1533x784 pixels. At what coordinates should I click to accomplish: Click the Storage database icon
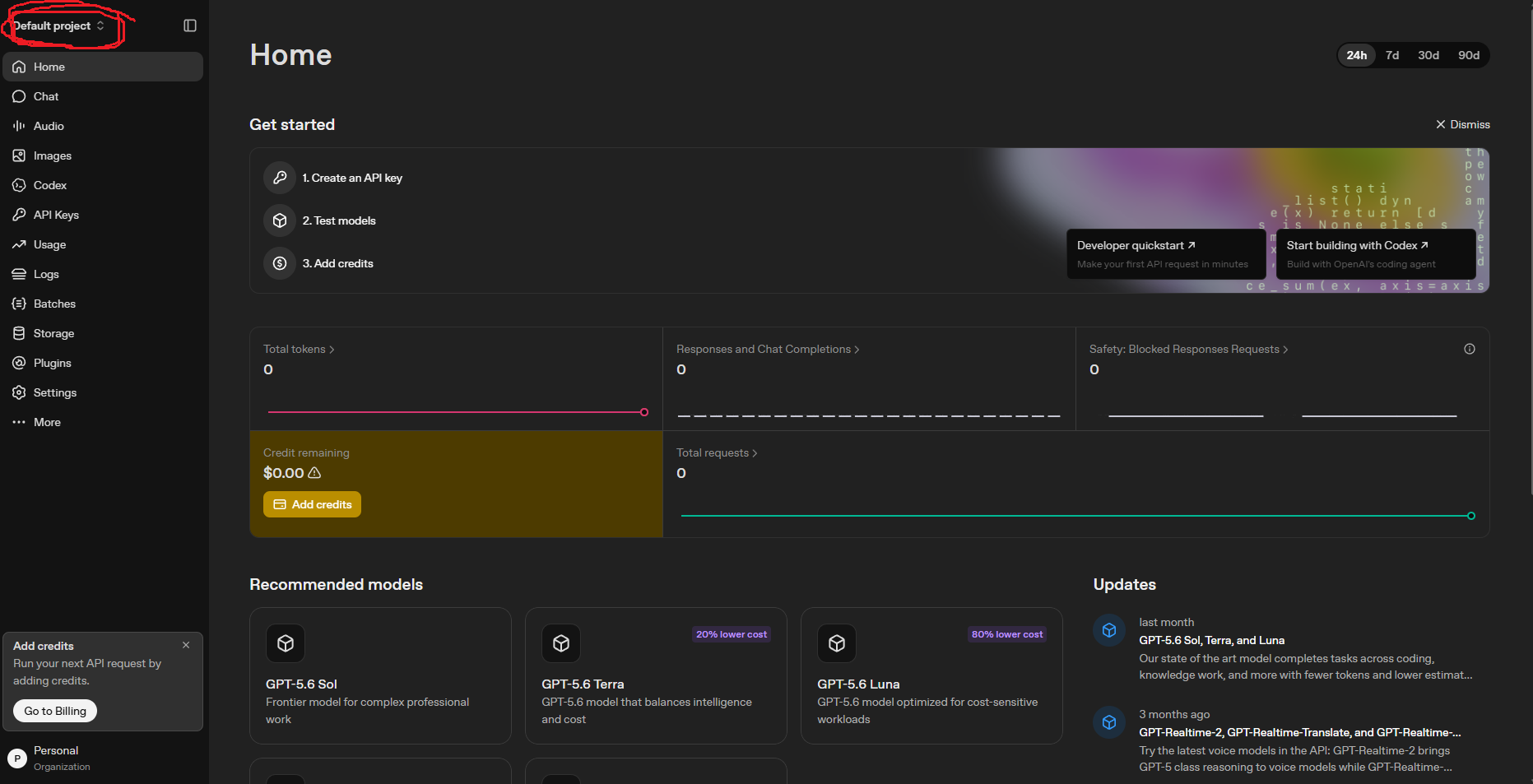tap(19, 333)
